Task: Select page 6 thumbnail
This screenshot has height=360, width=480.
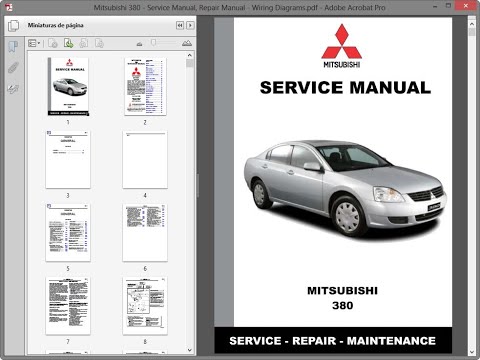Action: (145, 232)
